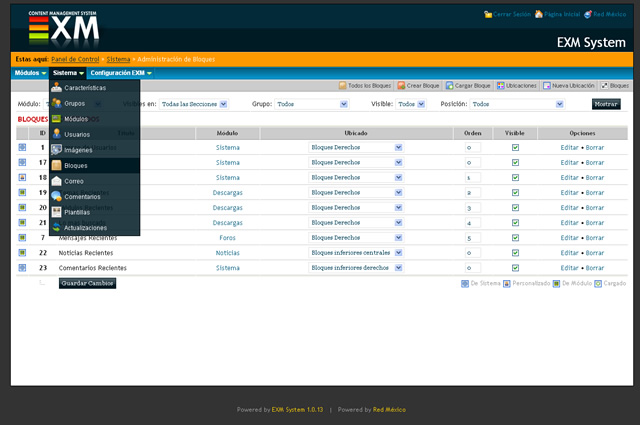Toggle Visible checkbox for block ID 22

pos(515,253)
